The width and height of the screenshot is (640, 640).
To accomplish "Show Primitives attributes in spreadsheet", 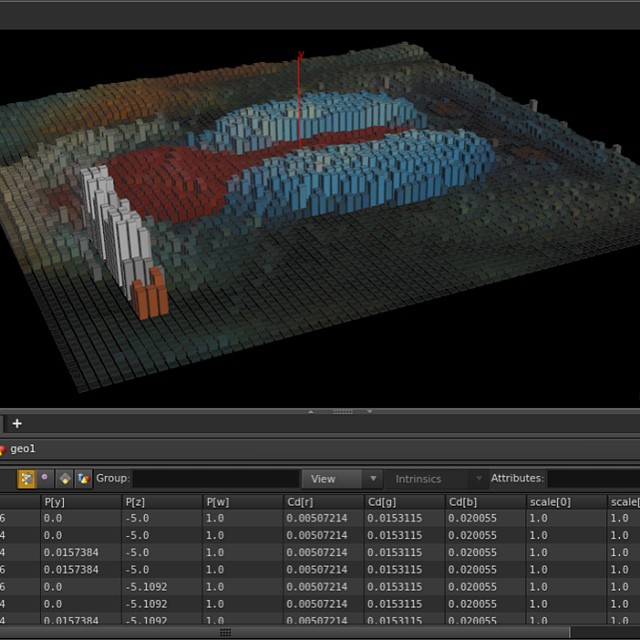I will coord(64,479).
